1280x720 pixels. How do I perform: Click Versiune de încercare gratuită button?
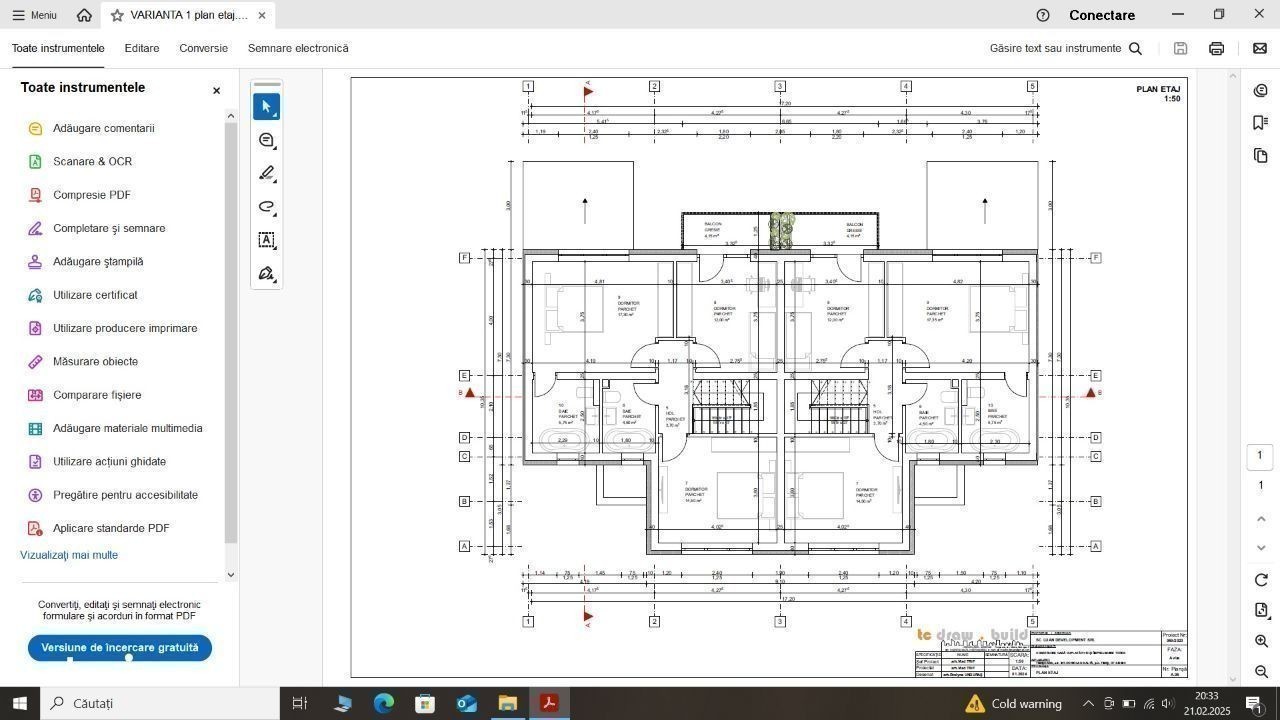[x=120, y=647]
